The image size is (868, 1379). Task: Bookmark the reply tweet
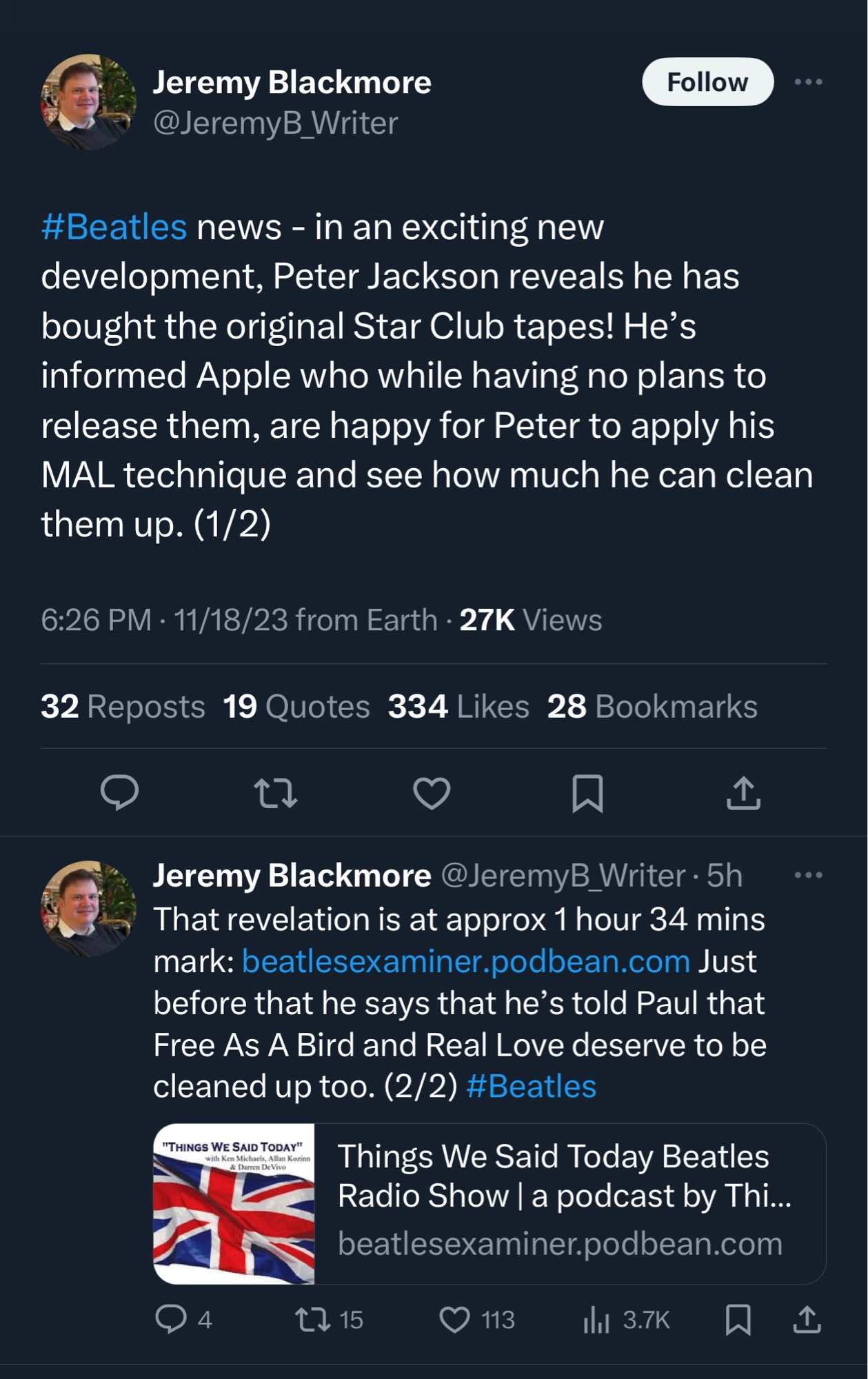[738, 1319]
